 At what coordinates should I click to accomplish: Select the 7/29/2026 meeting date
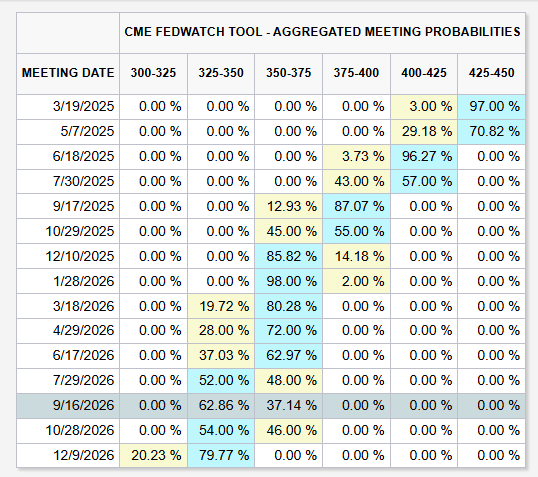[x=68, y=381]
